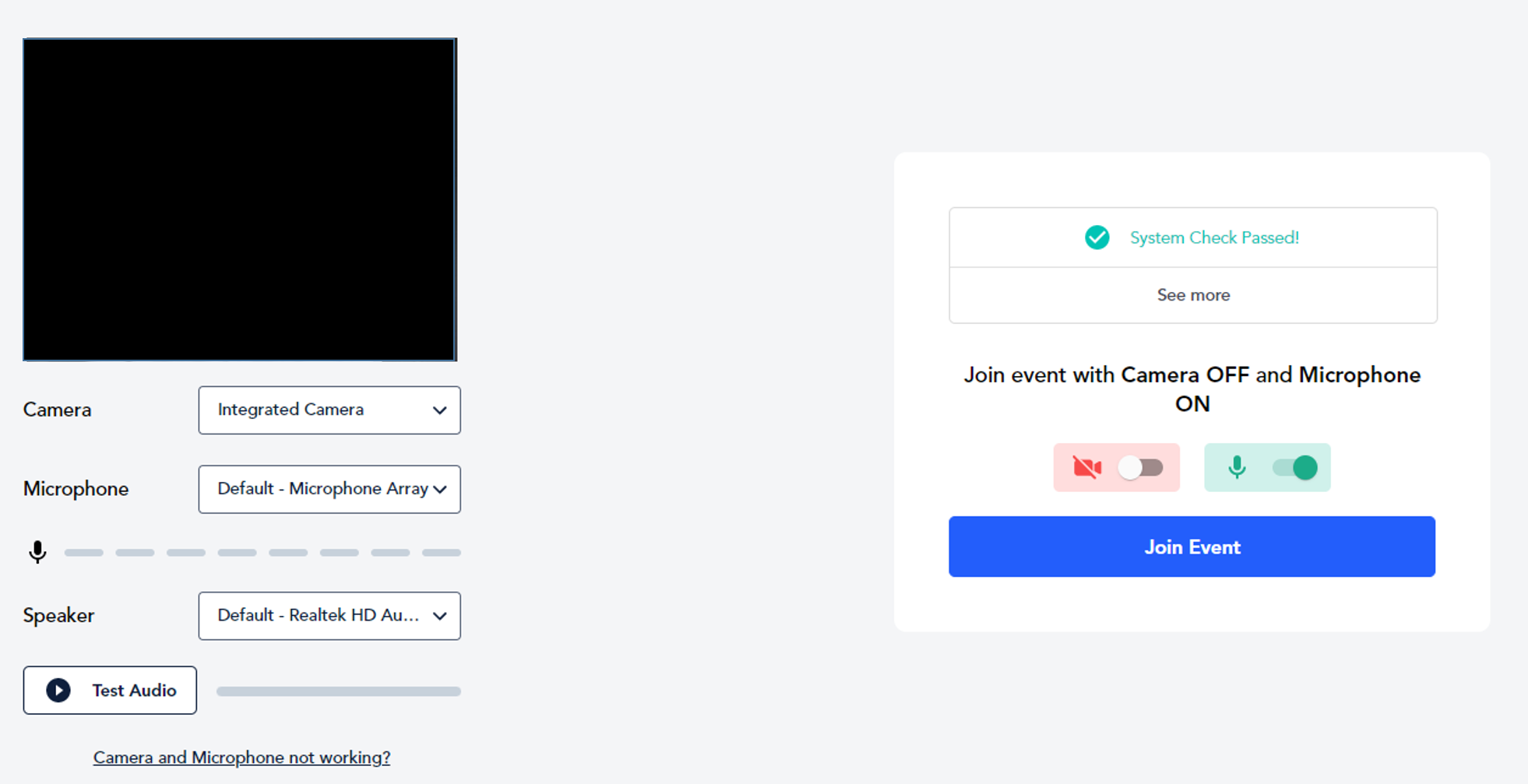Click the green System Check checkmark icon
The image size is (1528, 784).
click(x=1097, y=237)
